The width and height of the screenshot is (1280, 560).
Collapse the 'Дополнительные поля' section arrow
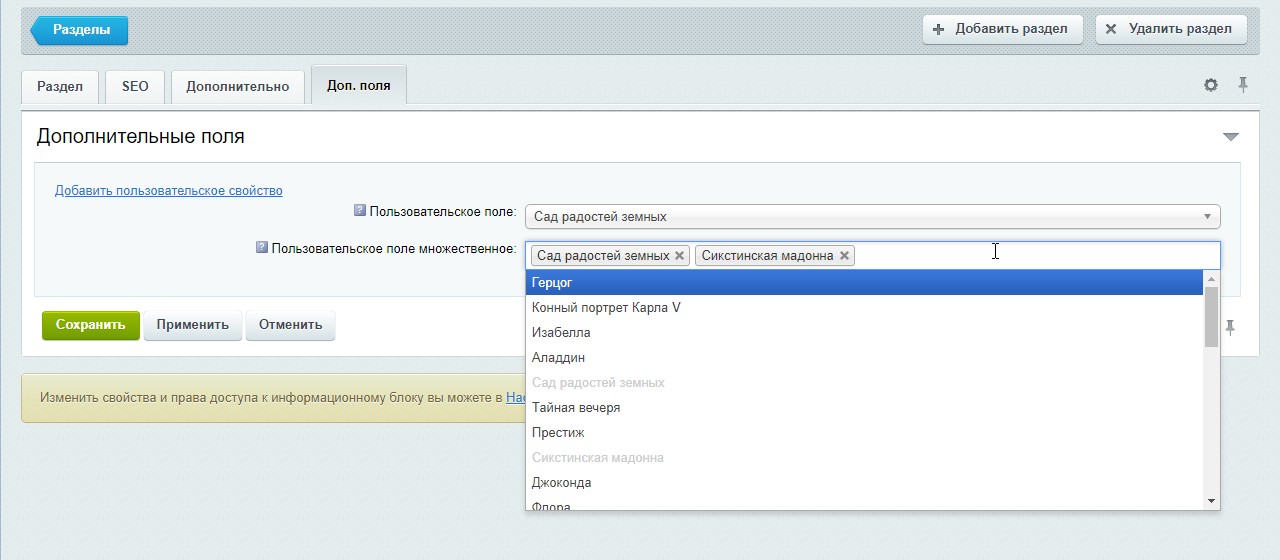coord(1231,137)
